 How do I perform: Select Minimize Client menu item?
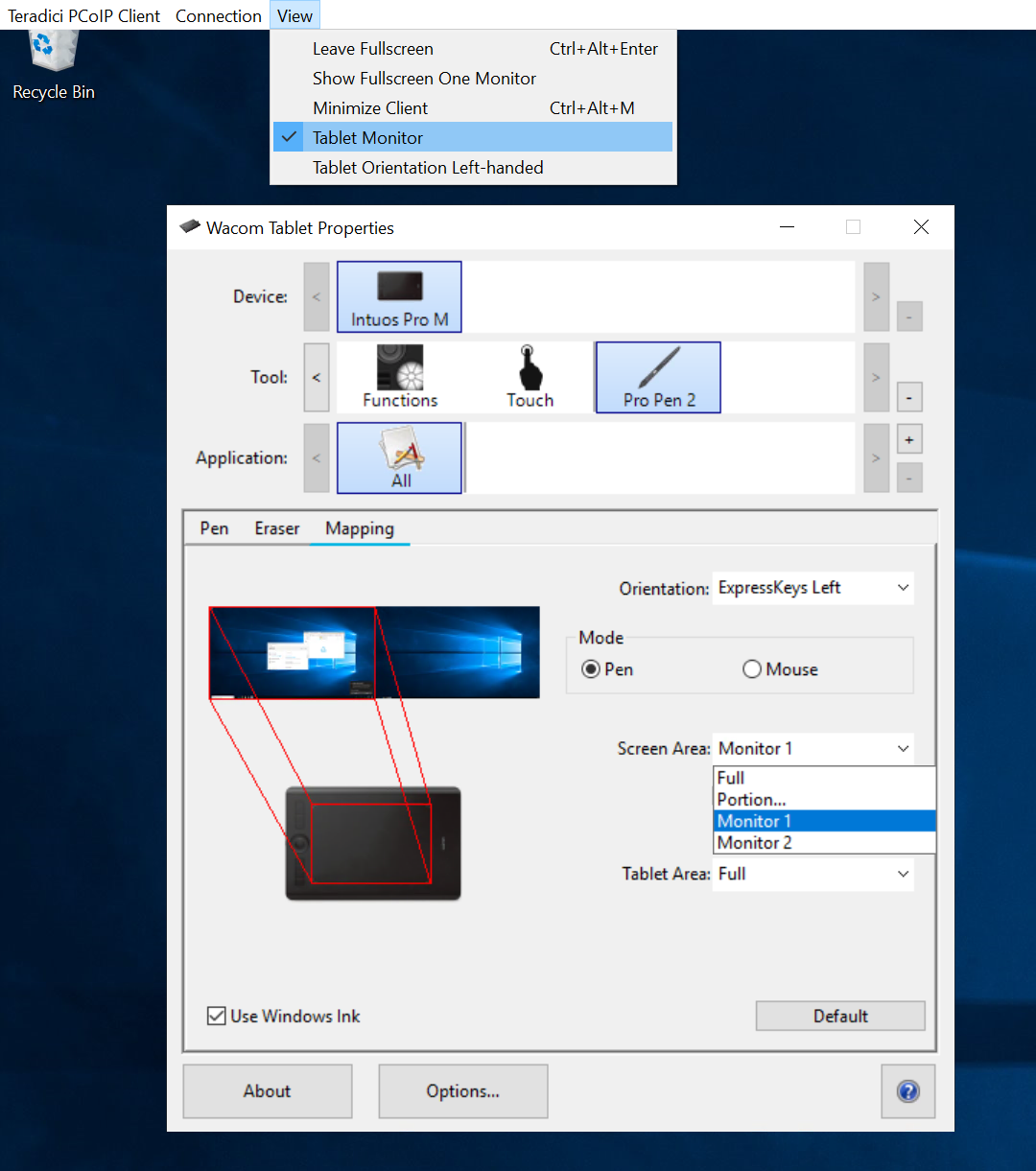(473, 108)
